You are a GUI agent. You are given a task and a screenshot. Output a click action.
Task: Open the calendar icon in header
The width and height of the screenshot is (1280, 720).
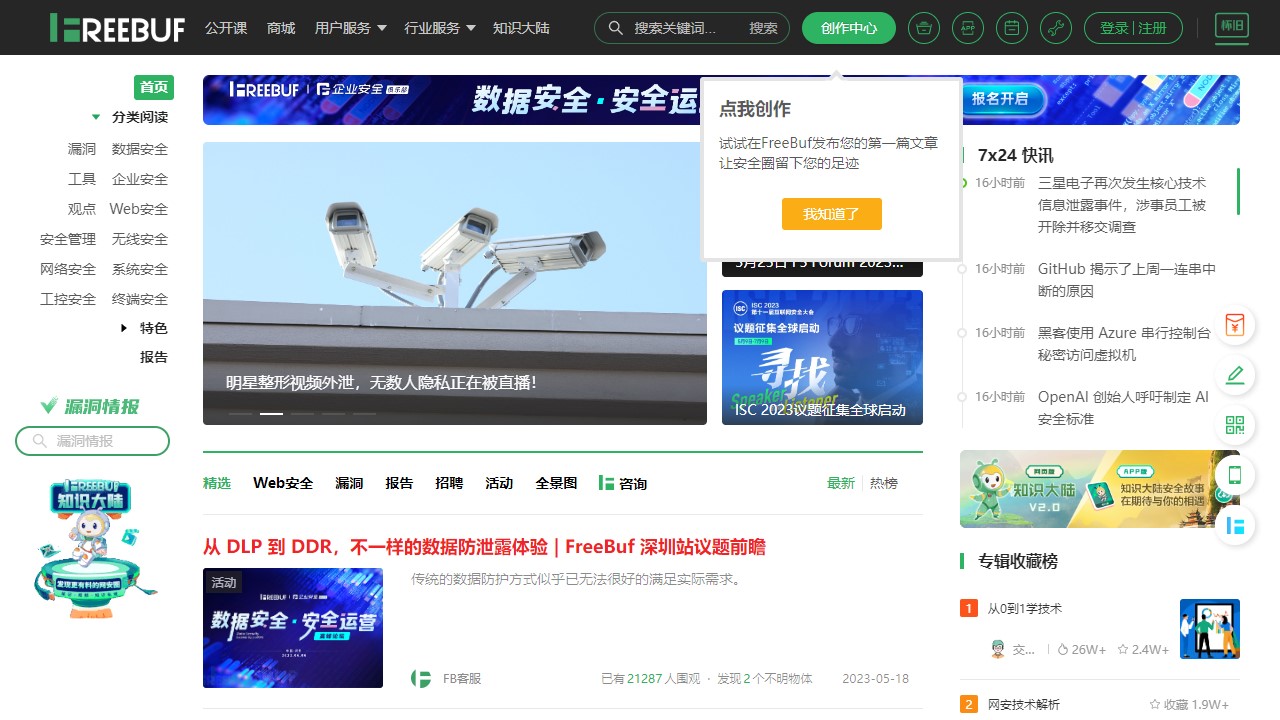(1012, 28)
